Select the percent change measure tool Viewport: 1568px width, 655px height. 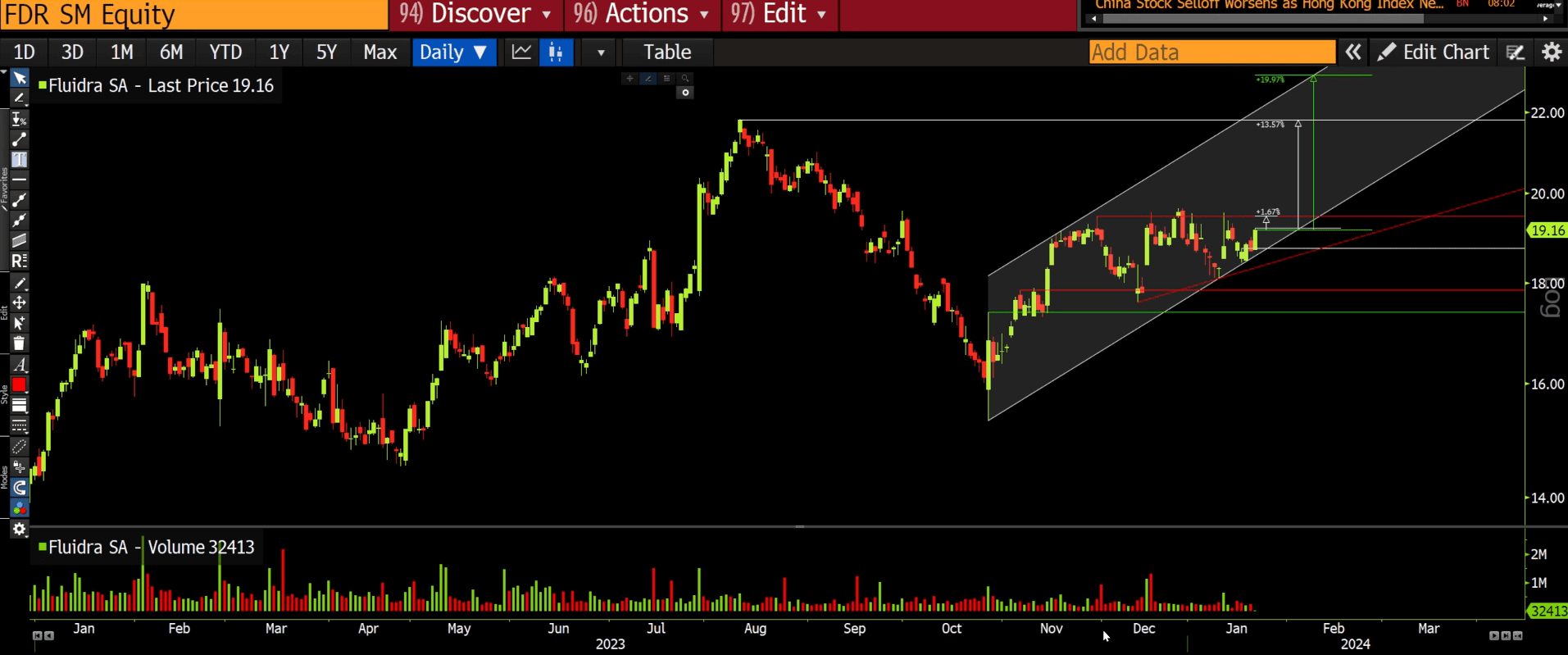(19, 119)
